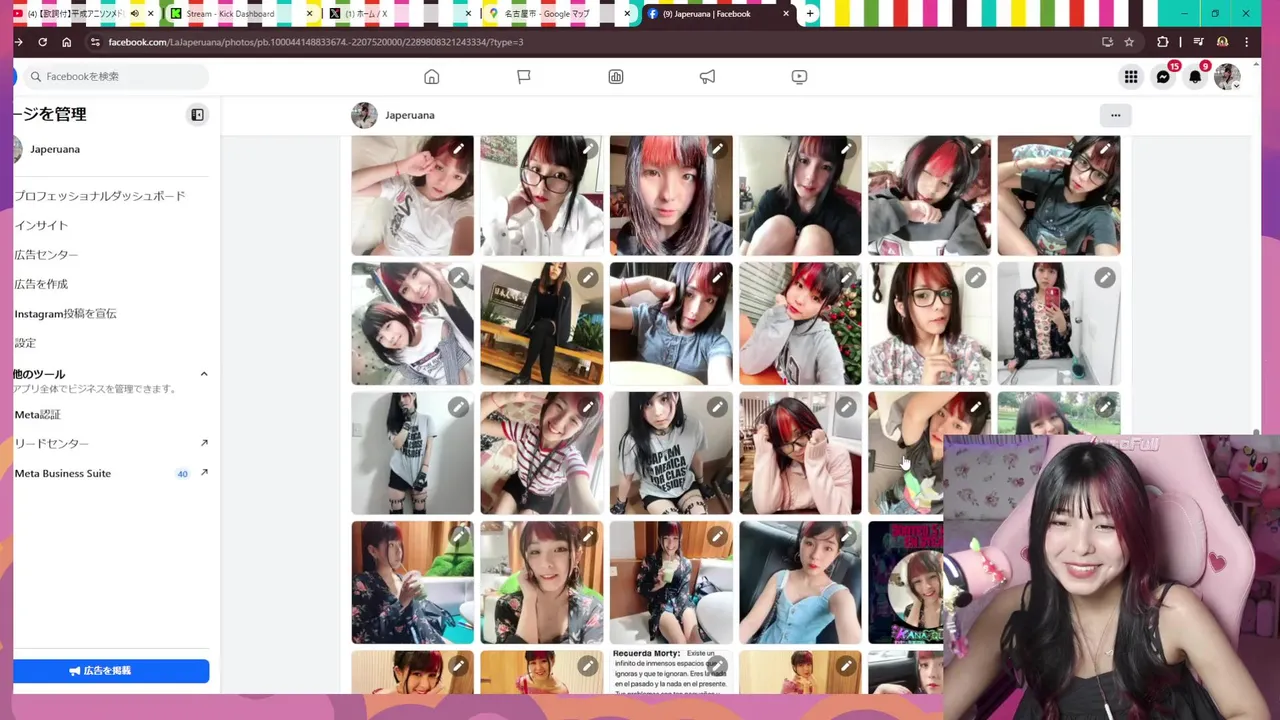
Task: Edit the mirror selfie with red phone
Action: coord(1105,278)
